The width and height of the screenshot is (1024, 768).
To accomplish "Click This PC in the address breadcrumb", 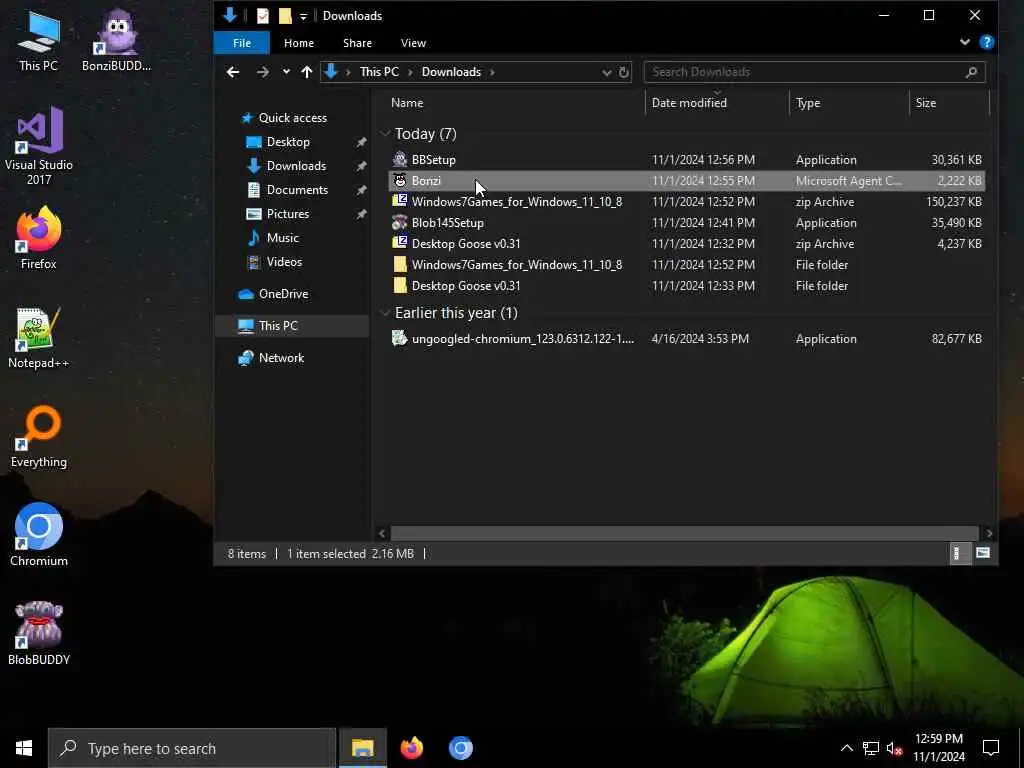I will [379, 72].
